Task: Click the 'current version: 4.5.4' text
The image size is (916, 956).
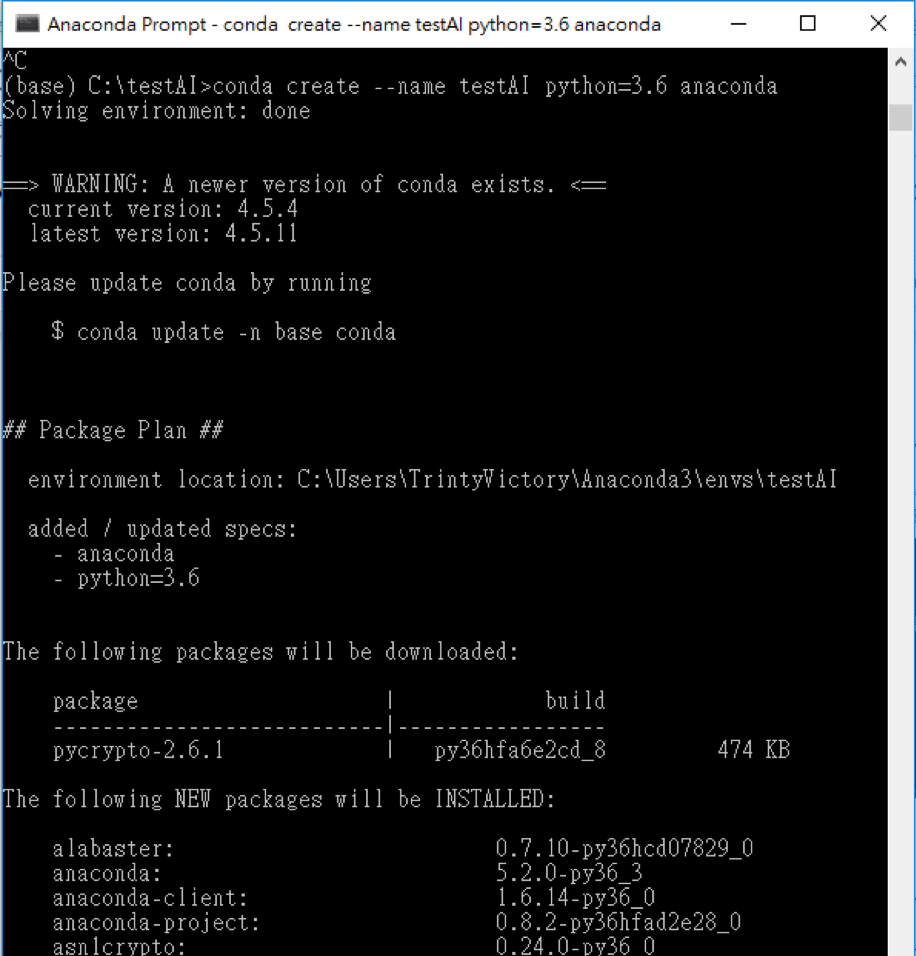Action: click(163, 209)
